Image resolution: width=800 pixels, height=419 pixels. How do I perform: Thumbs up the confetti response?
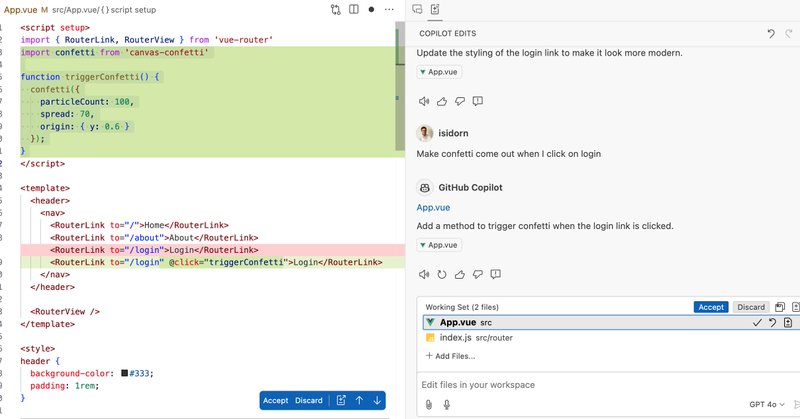pos(460,274)
